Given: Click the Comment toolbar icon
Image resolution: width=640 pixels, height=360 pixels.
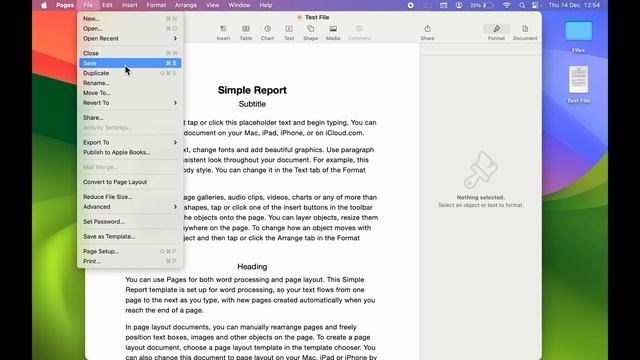Looking at the screenshot, I should (360, 33).
